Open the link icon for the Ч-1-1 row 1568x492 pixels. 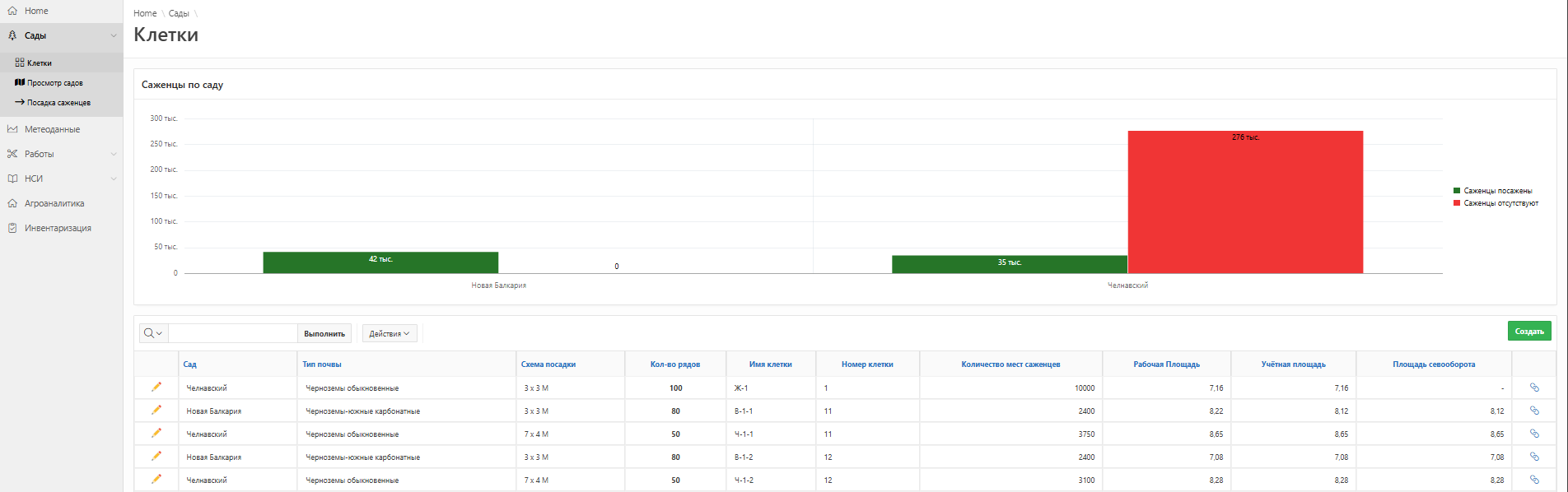[1534, 433]
